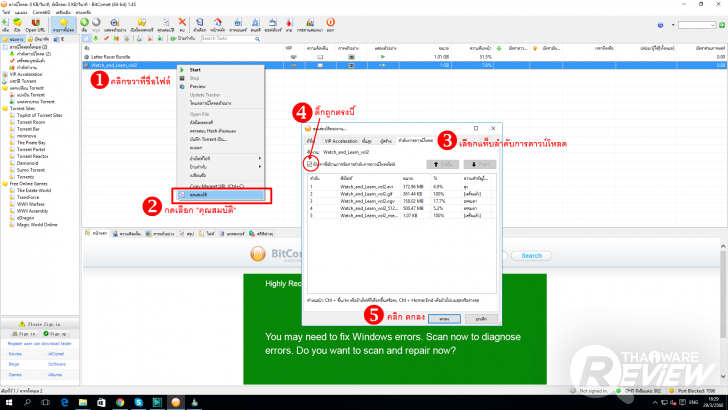Click the taskbar search magnifier icon
Screen dimensions: 728x410
pyautogui.click(x=27, y=403)
